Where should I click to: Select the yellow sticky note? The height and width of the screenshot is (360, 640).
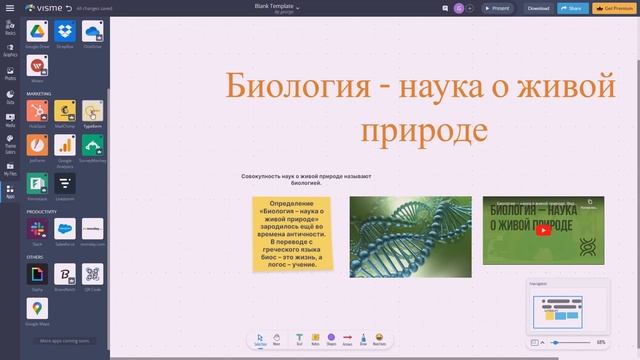click(292, 234)
